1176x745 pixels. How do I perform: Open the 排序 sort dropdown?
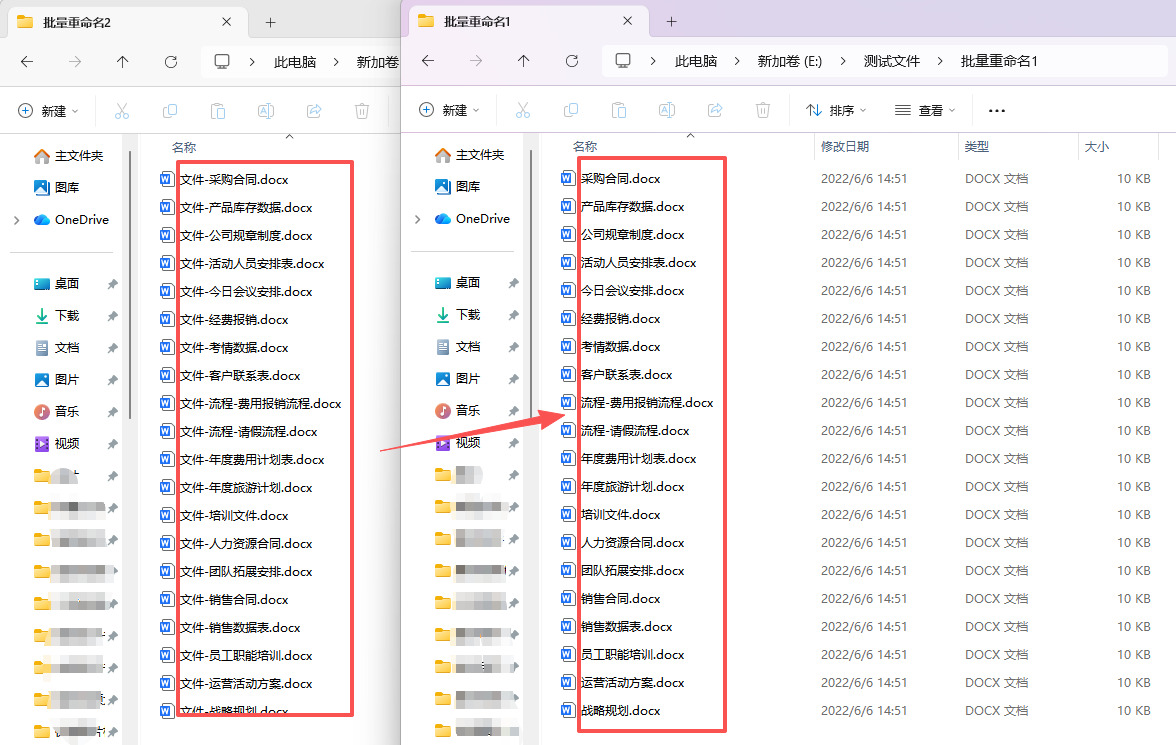(836, 110)
